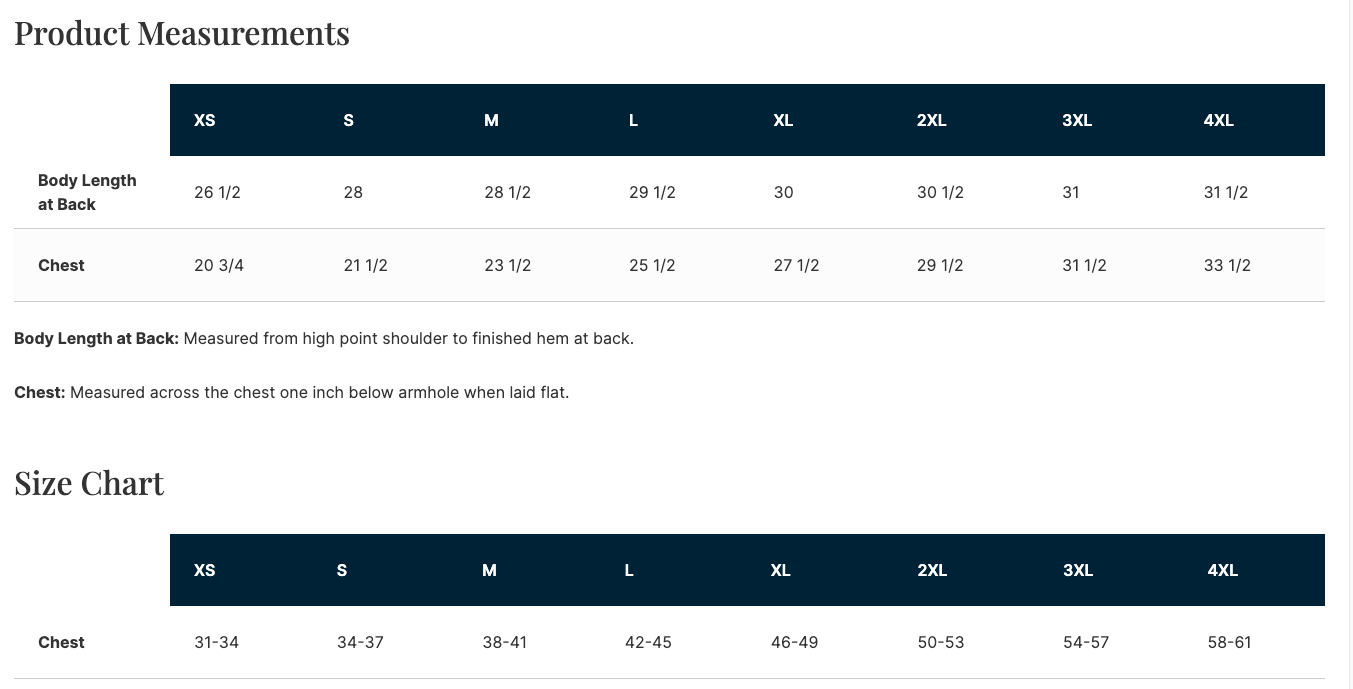Select the 31-34 chest range cell
Viewport: 1353px width, 689px height.
tap(216, 642)
